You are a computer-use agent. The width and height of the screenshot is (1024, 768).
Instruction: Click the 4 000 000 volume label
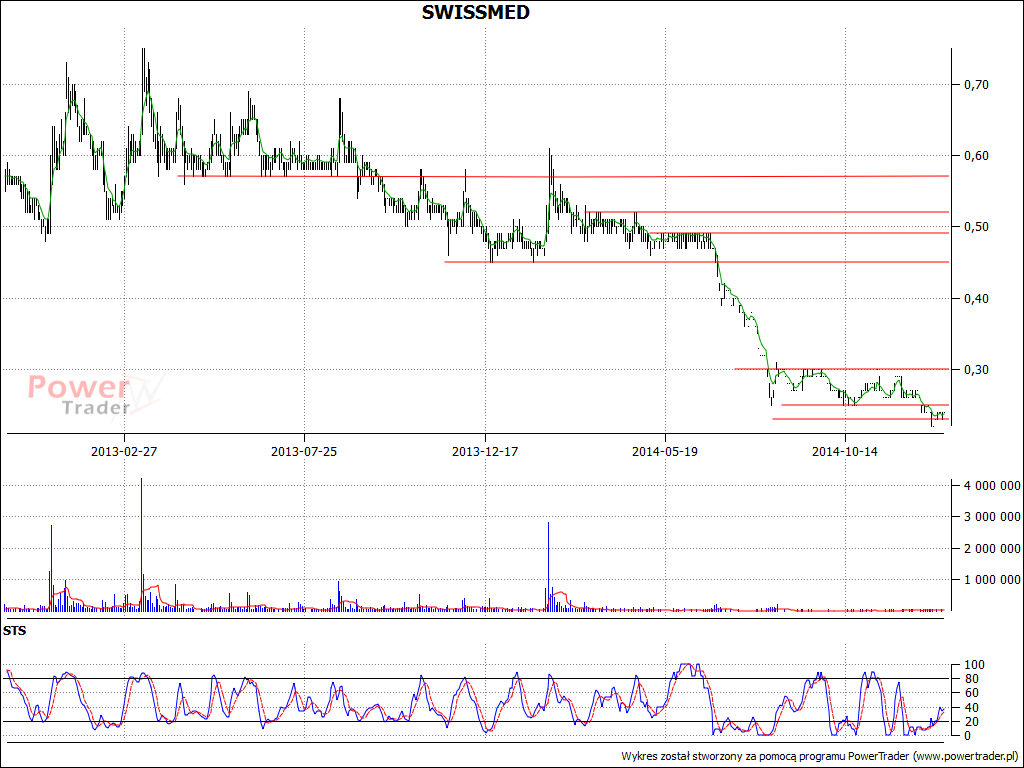(x=991, y=485)
